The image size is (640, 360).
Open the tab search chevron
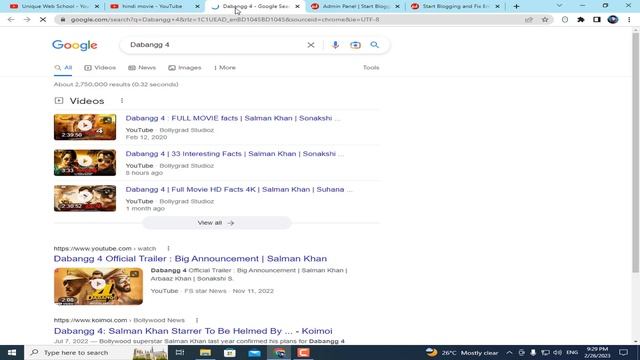559,6
